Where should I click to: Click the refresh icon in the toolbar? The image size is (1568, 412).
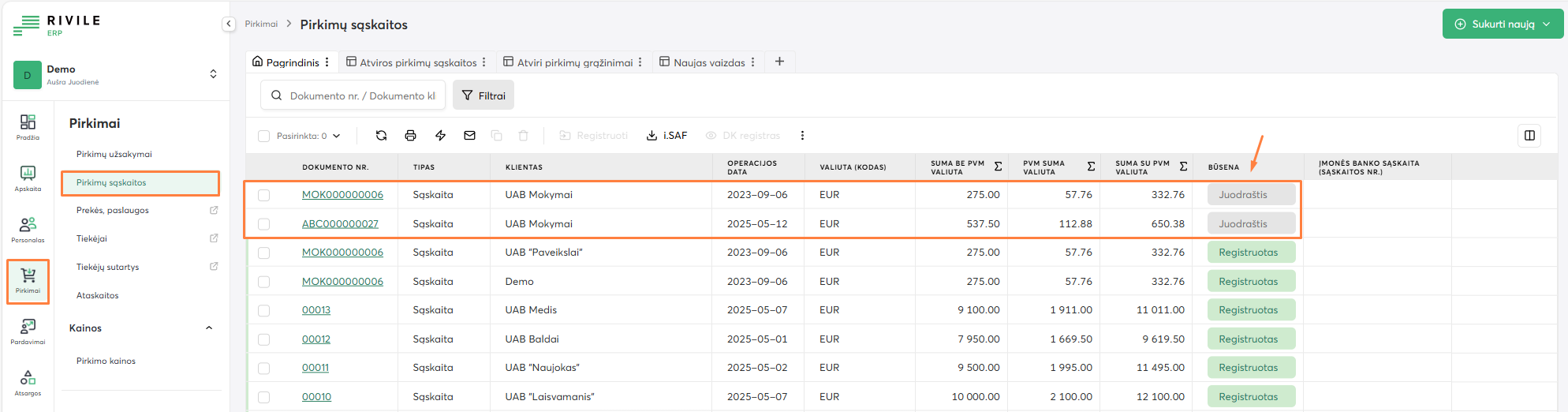pyautogui.click(x=381, y=136)
